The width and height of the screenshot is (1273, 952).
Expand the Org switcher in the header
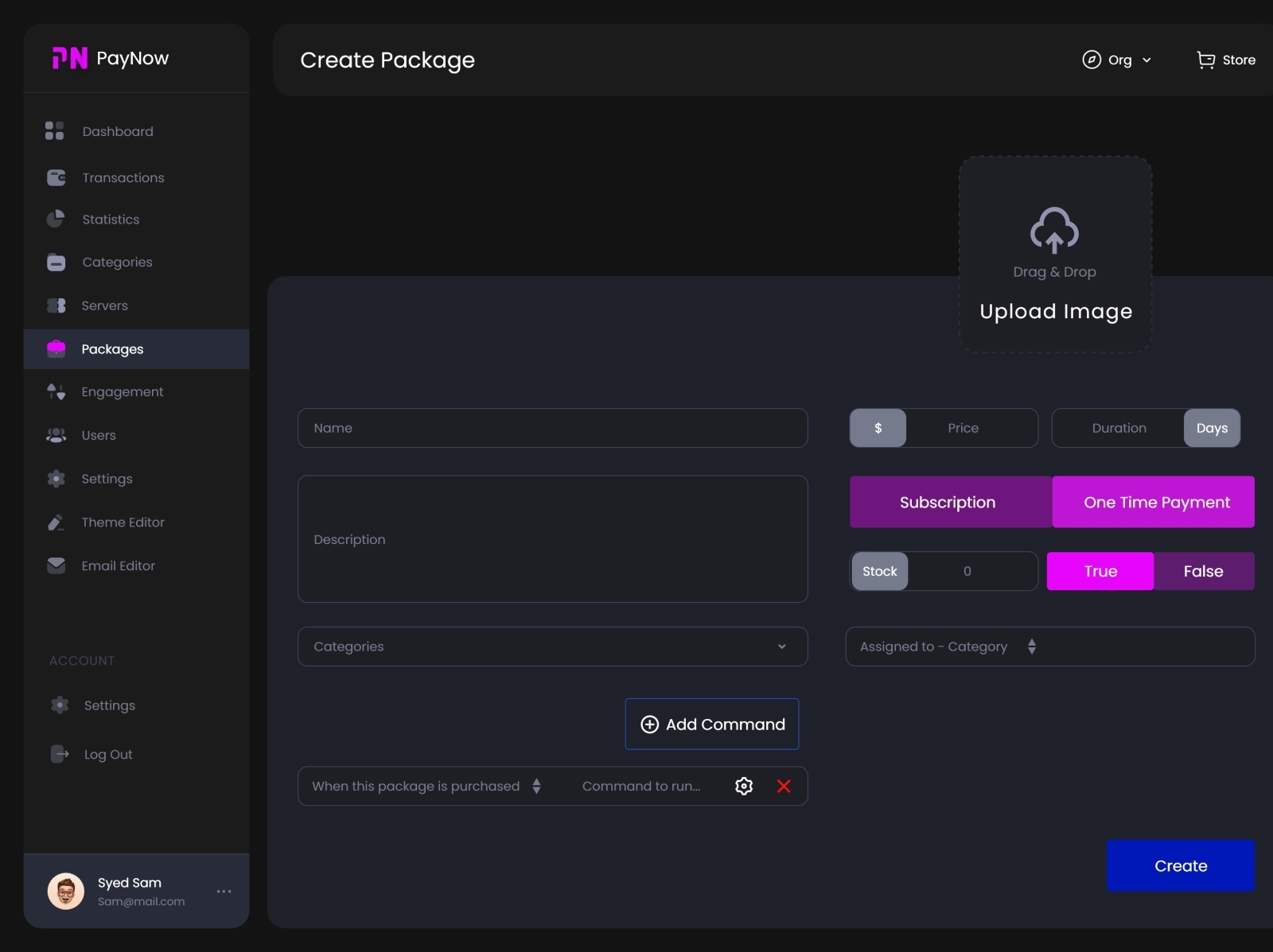[x=1117, y=60]
